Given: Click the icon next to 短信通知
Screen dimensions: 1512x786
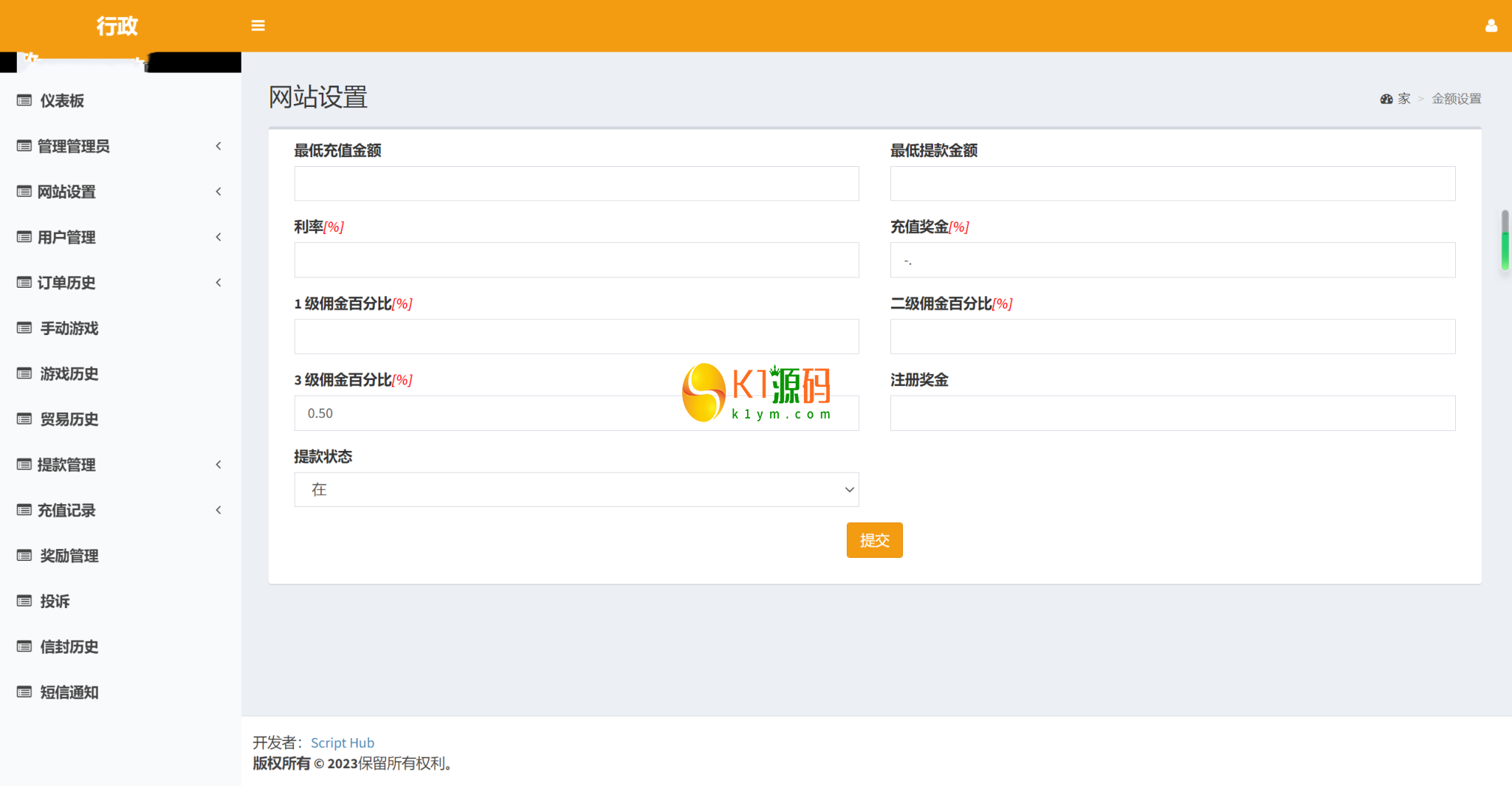Looking at the screenshot, I should tap(24, 692).
